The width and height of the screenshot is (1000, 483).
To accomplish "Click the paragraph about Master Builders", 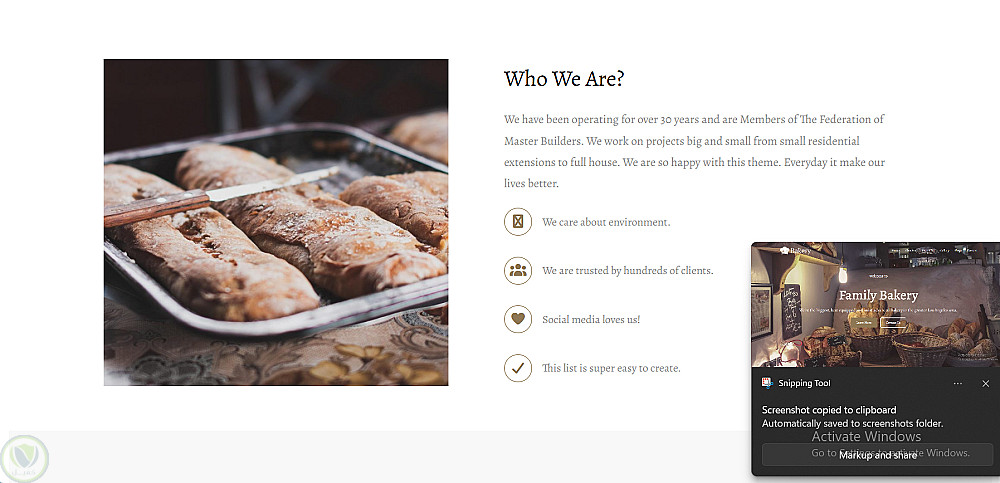I will coord(694,151).
